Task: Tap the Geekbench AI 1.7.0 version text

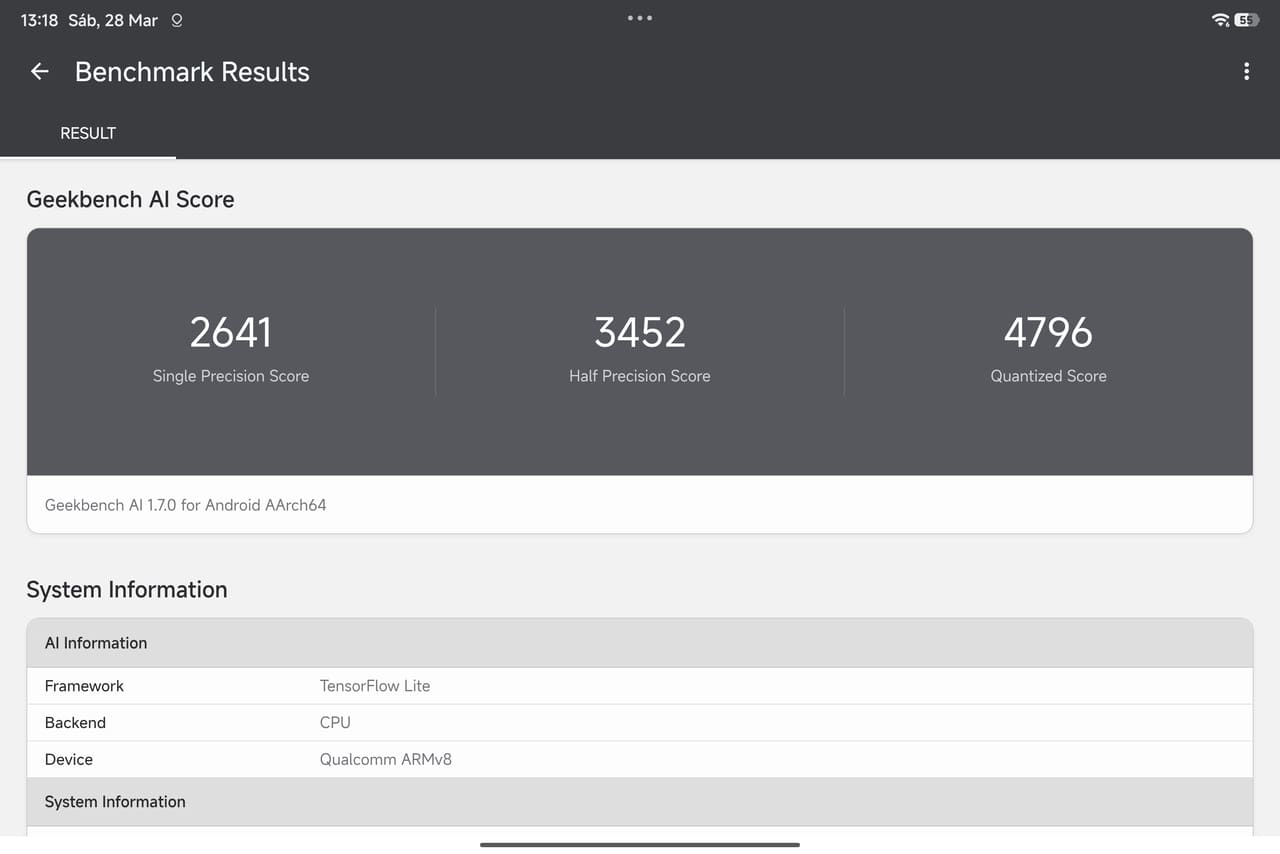Action: (186, 505)
